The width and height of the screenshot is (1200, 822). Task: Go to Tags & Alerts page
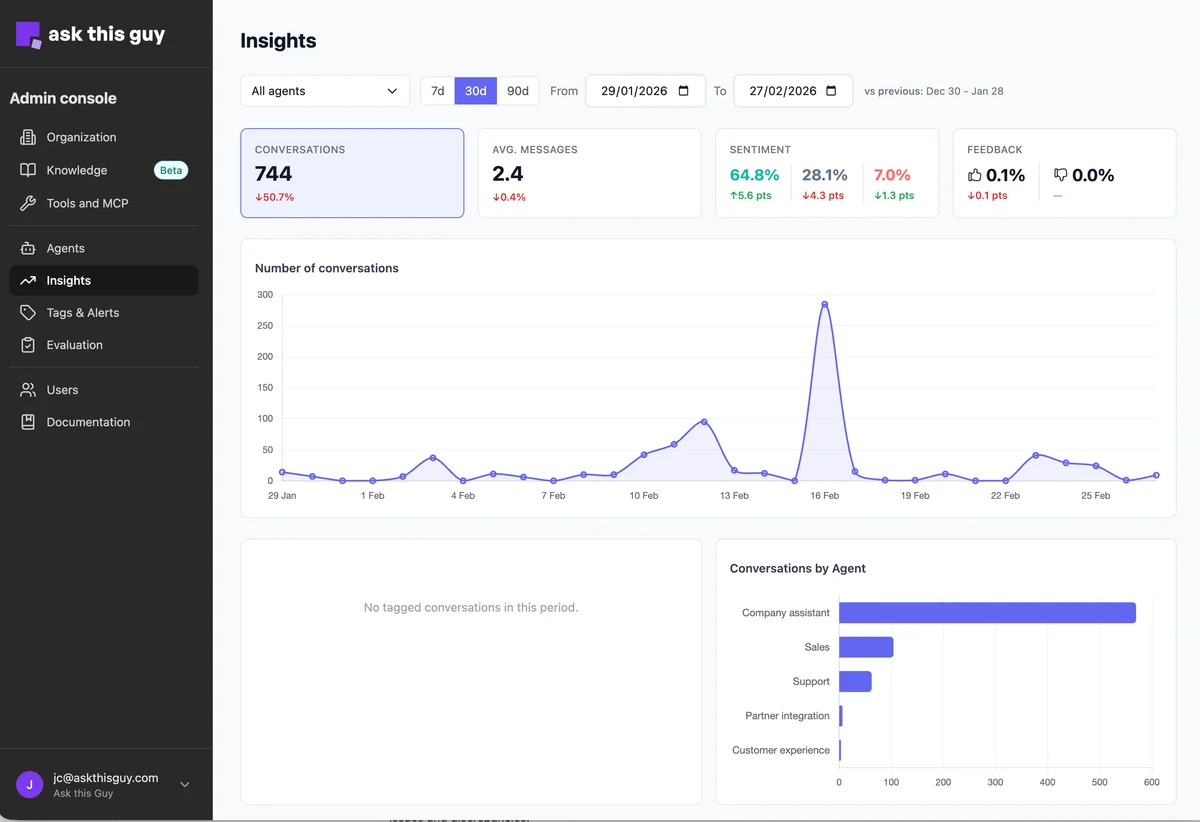[x=104, y=313]
